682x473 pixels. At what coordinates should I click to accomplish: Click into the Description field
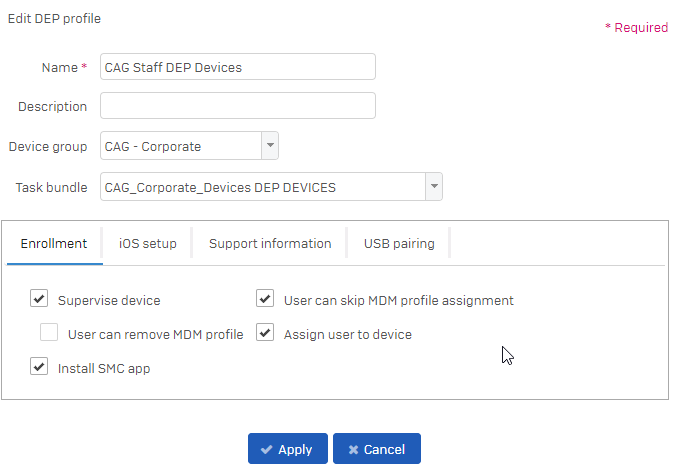pos(238,105)
